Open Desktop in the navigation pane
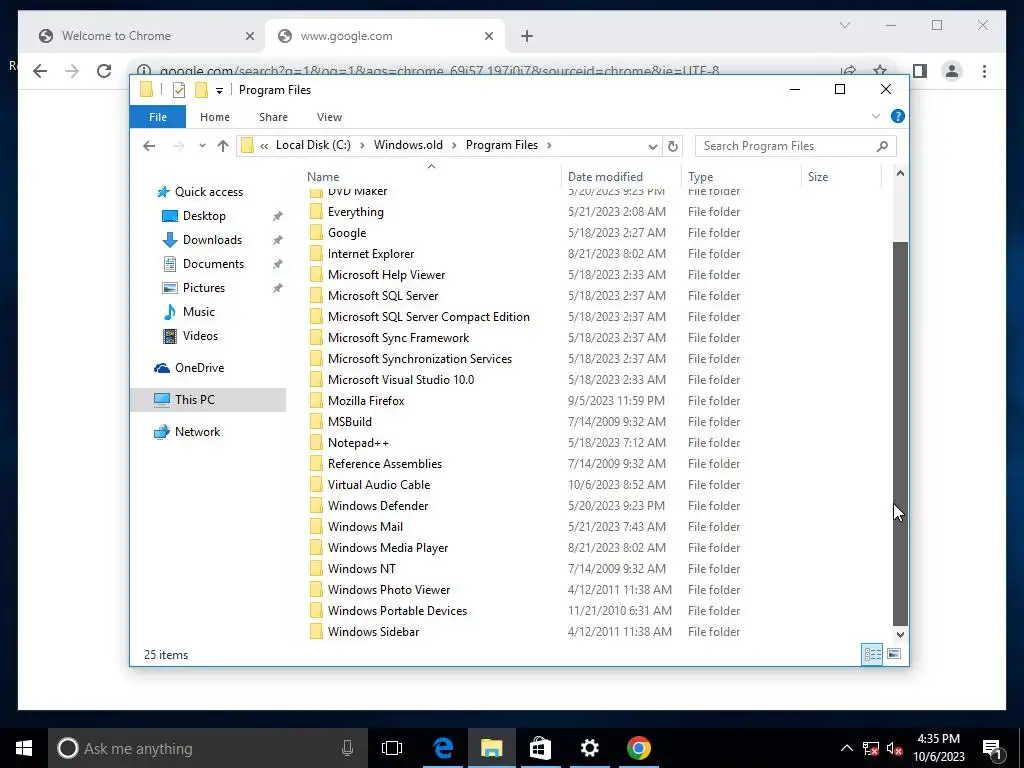The height and width of the screenshot is (768, 1024). tap(204, 216)
